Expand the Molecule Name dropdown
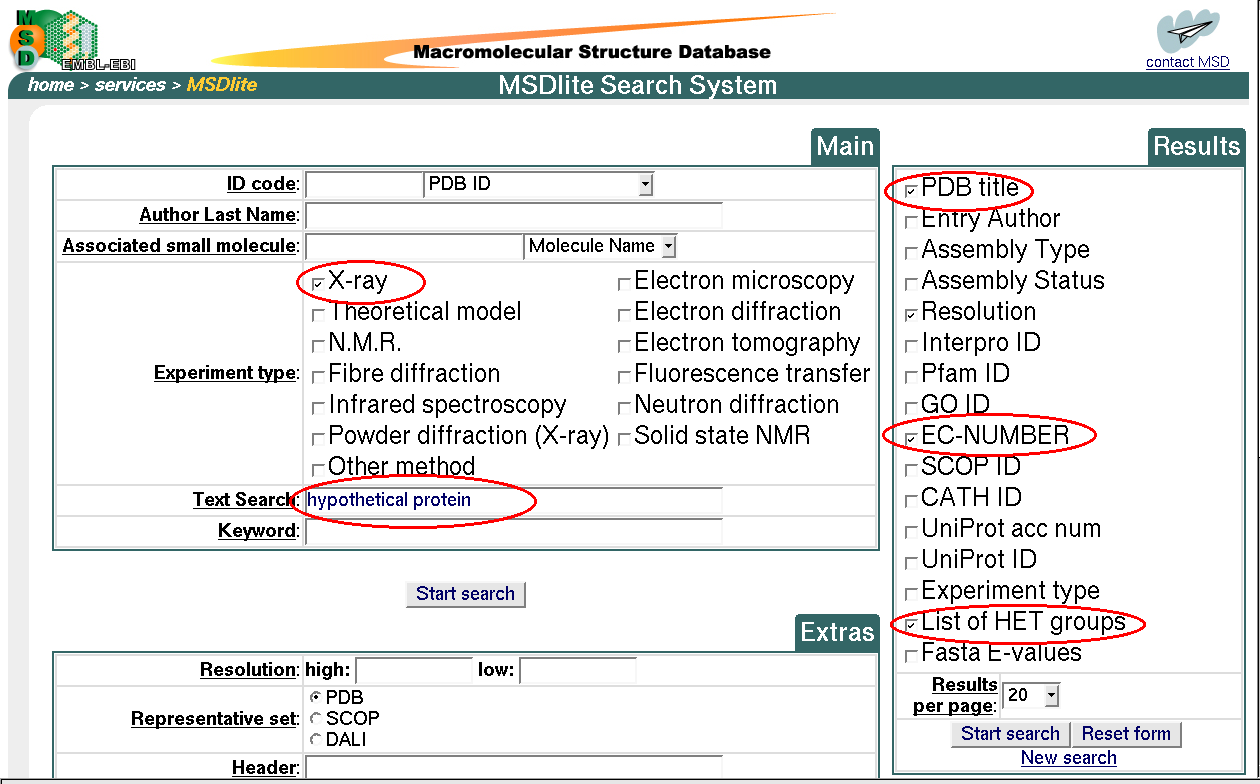 point(668,247)
